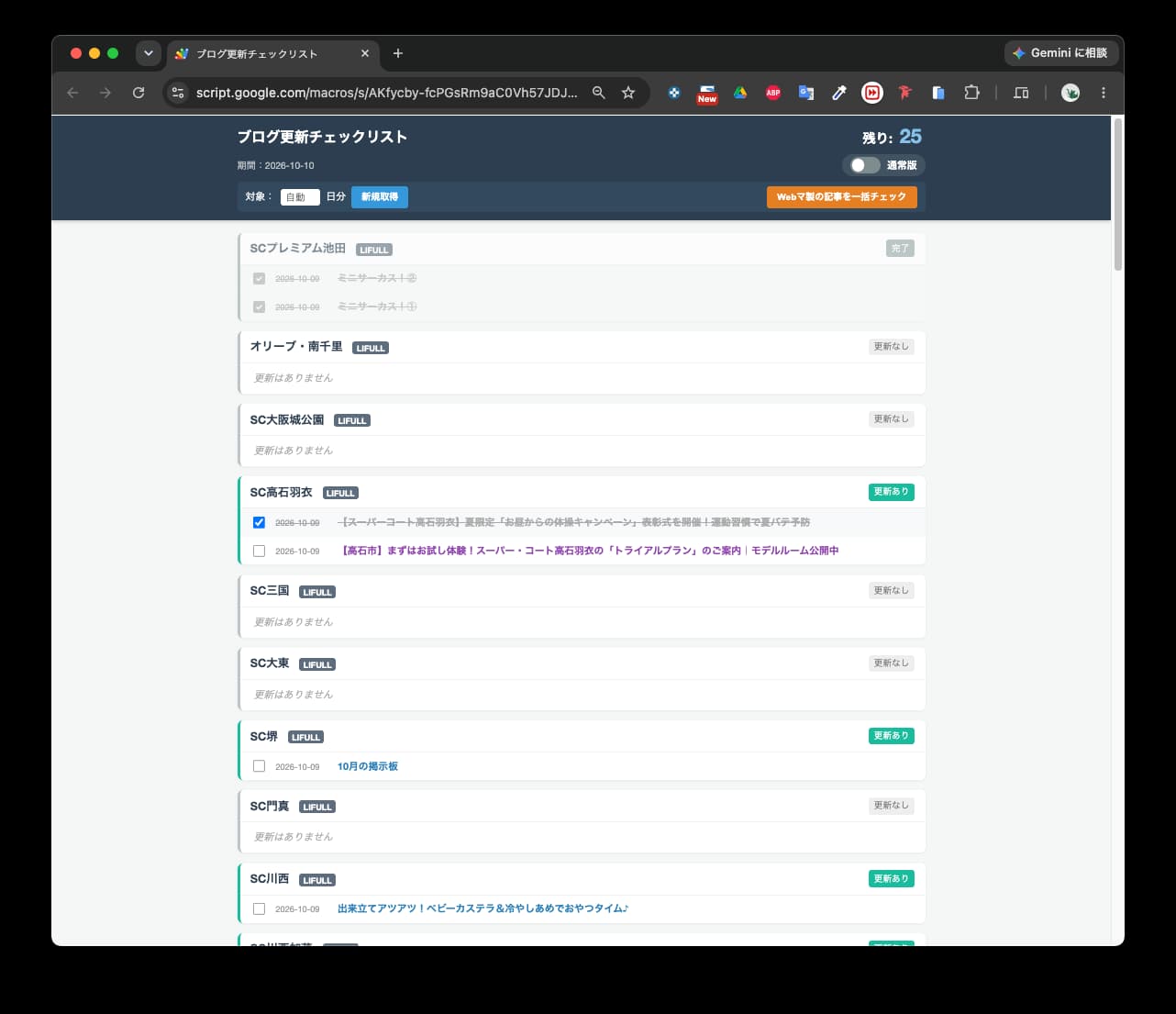
Task: Click the オリーブ・南千里 heading
Action: [x=295, y=346]
